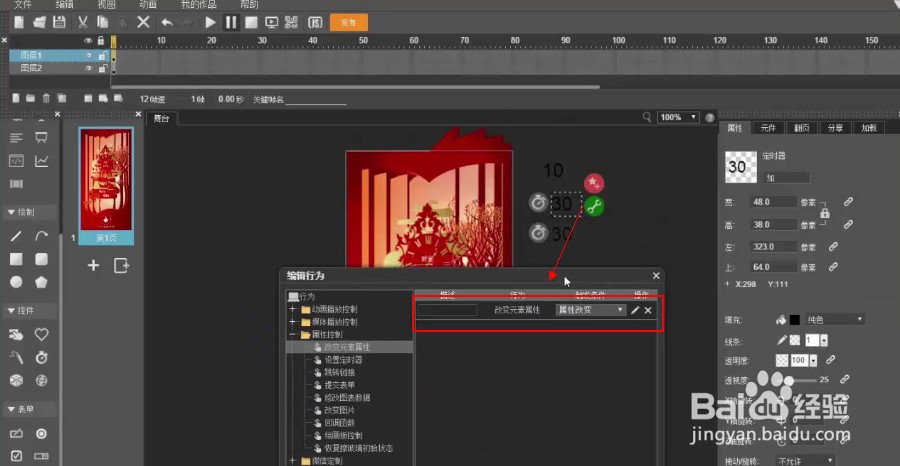The image size is (900, 466).
Task: Expand the 动画播放控制 folder
Action: [x=293, y=309]
